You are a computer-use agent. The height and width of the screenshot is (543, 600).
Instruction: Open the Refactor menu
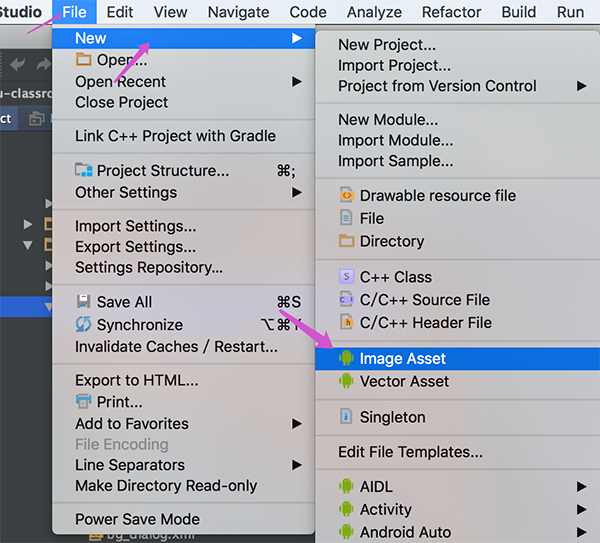click(452, 12)
